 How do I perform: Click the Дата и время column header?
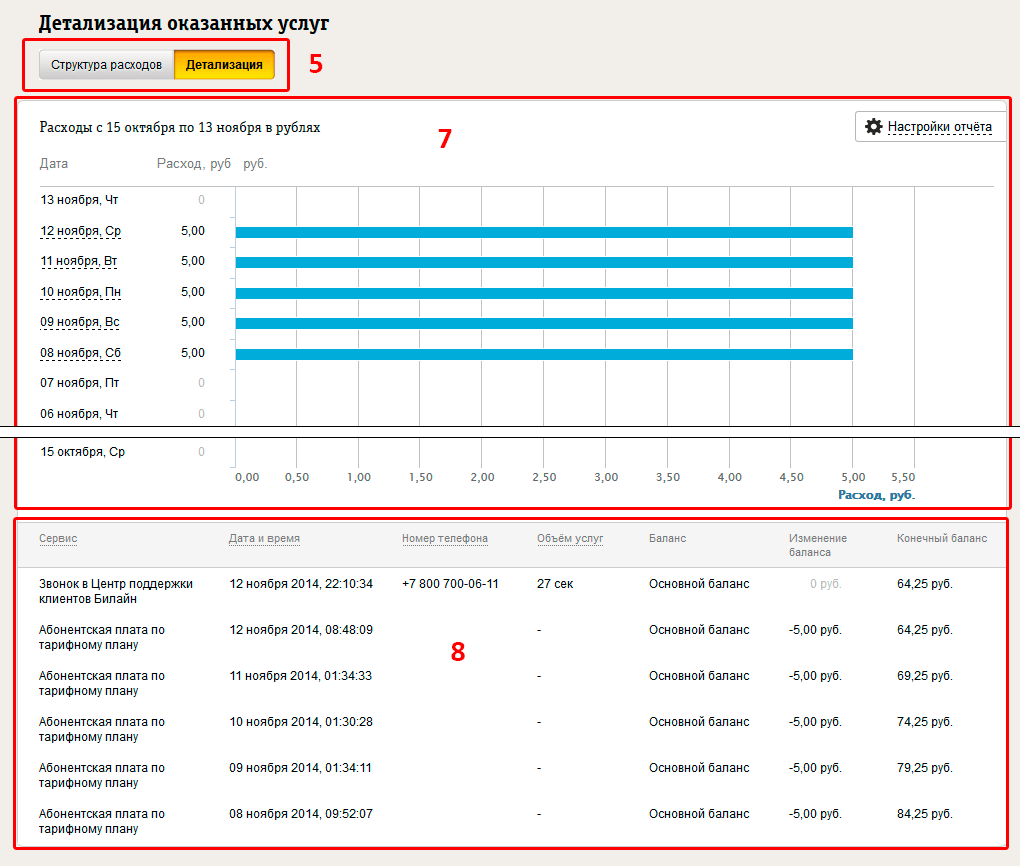[264, 539]
